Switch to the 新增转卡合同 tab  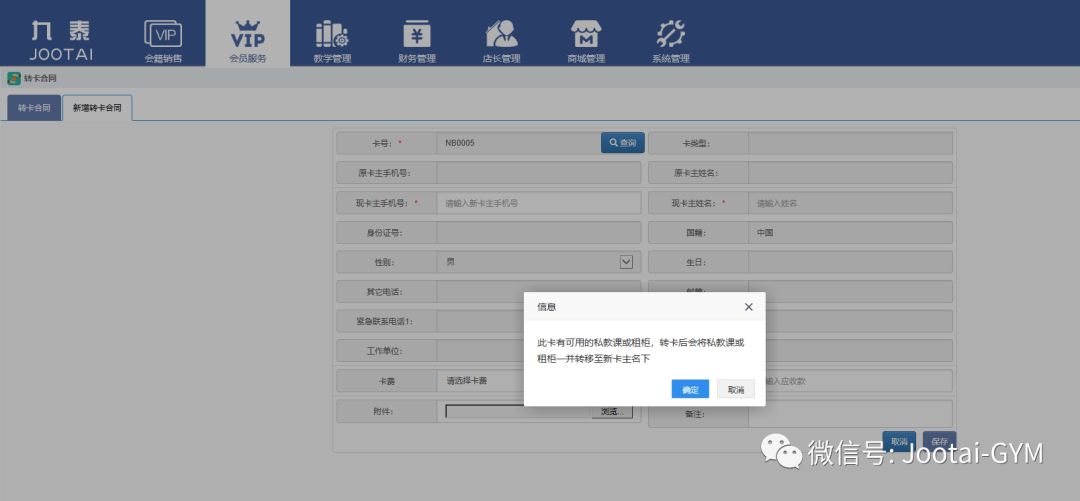pos(97,108)
